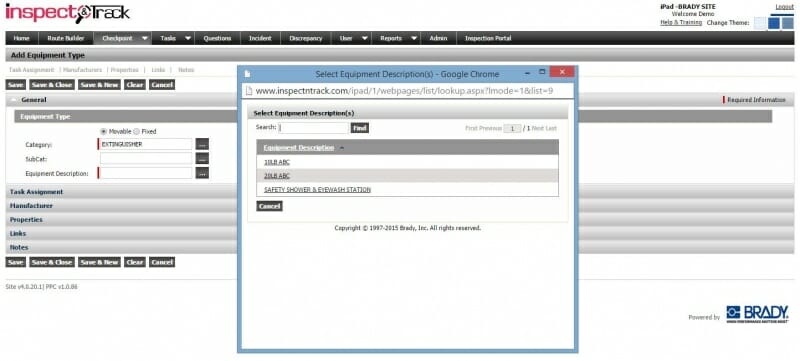Viewport: 800px width, 361px height.
Task: Minimize the Select Equipment Description popup
Action: click(528, 73)
